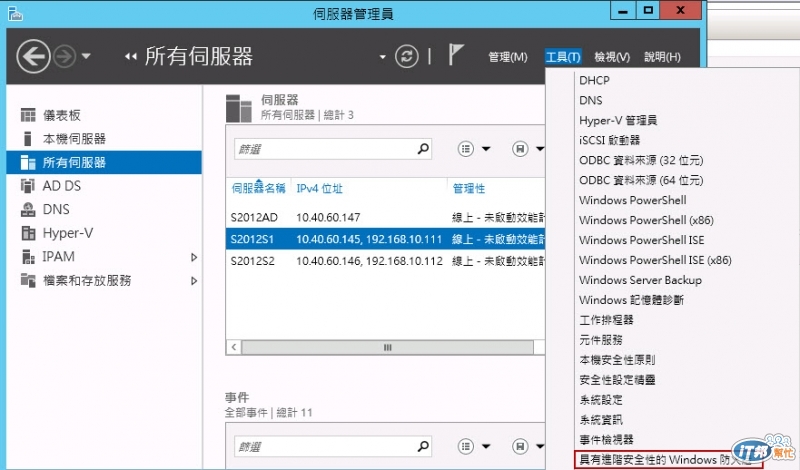Open Windows 記憶體診斷 entry

pyautogui.click(x=631, y=300)
